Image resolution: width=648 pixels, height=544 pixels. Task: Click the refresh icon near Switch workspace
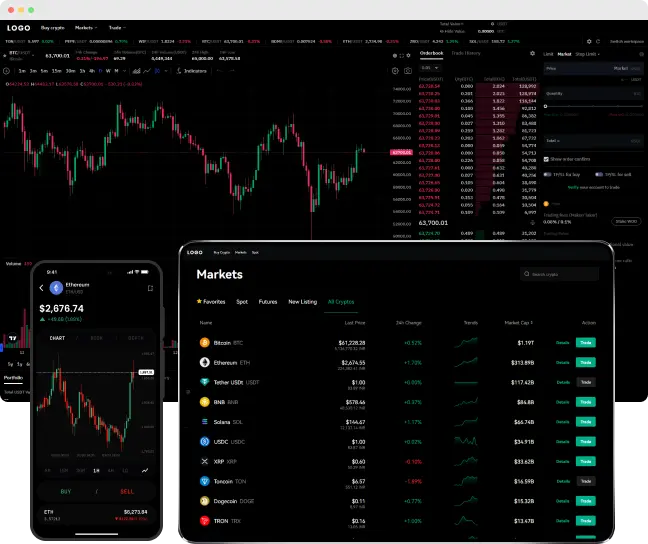tap(598, 41)
